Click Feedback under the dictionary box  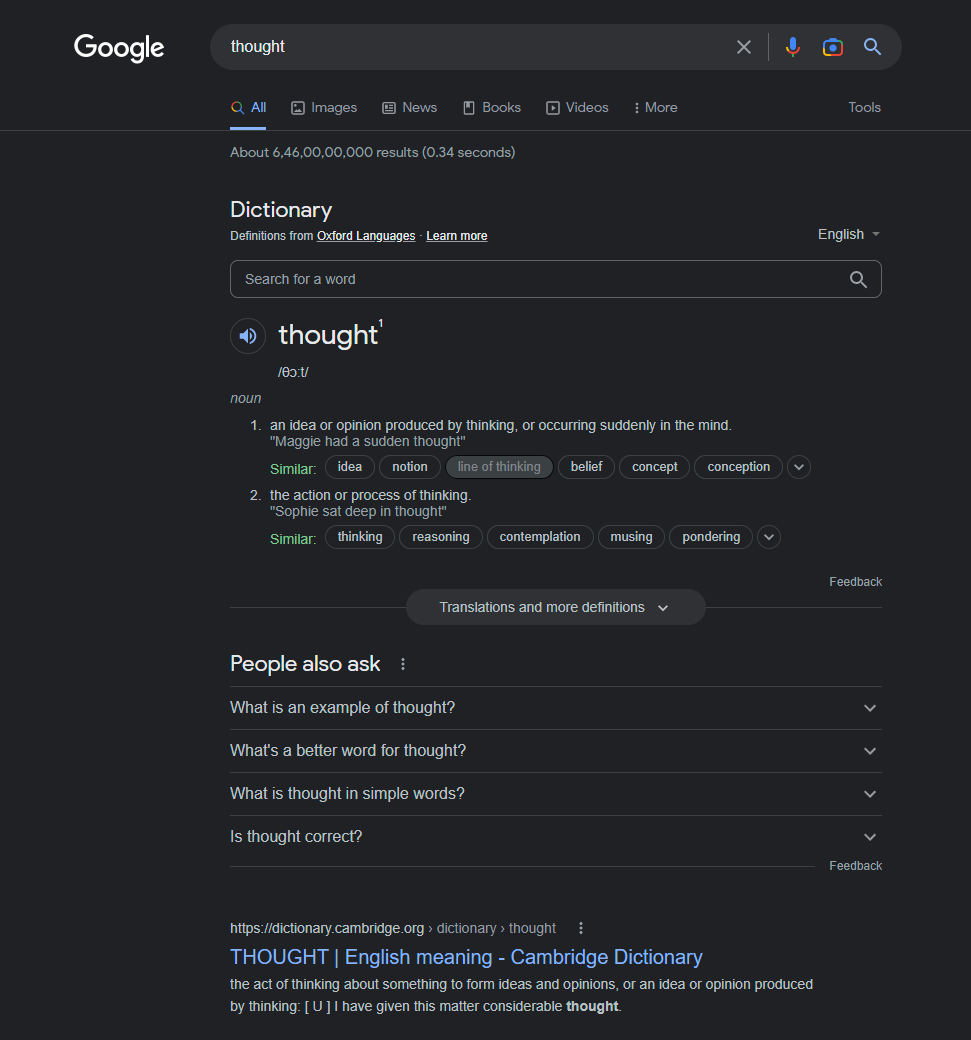[x=856, y=582]
